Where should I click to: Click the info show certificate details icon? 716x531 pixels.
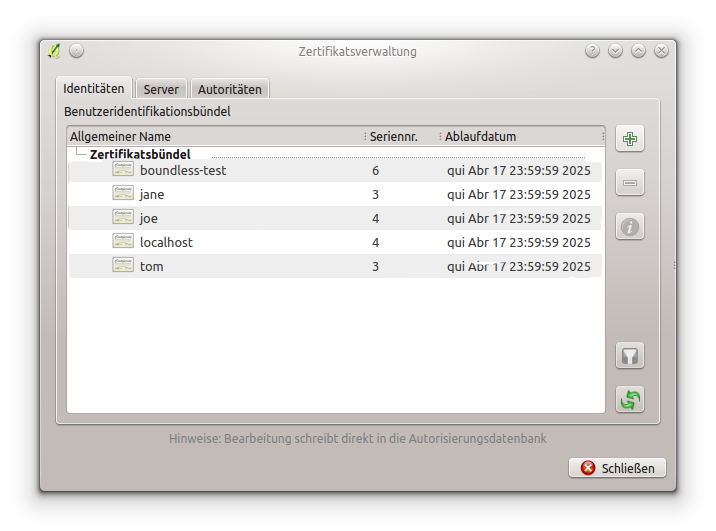[629, 227]
